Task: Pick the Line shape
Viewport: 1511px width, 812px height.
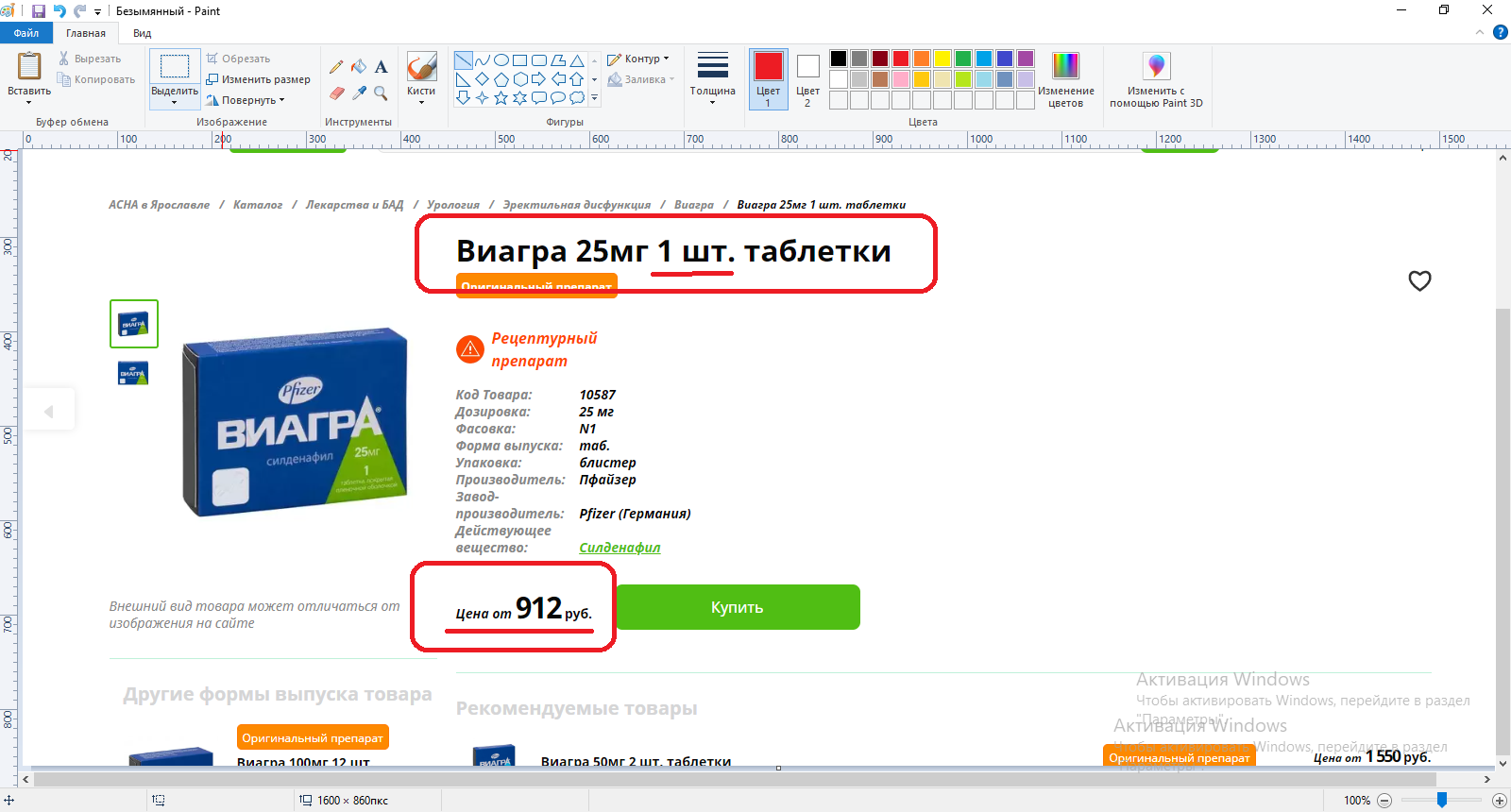Action: [464, 60]
